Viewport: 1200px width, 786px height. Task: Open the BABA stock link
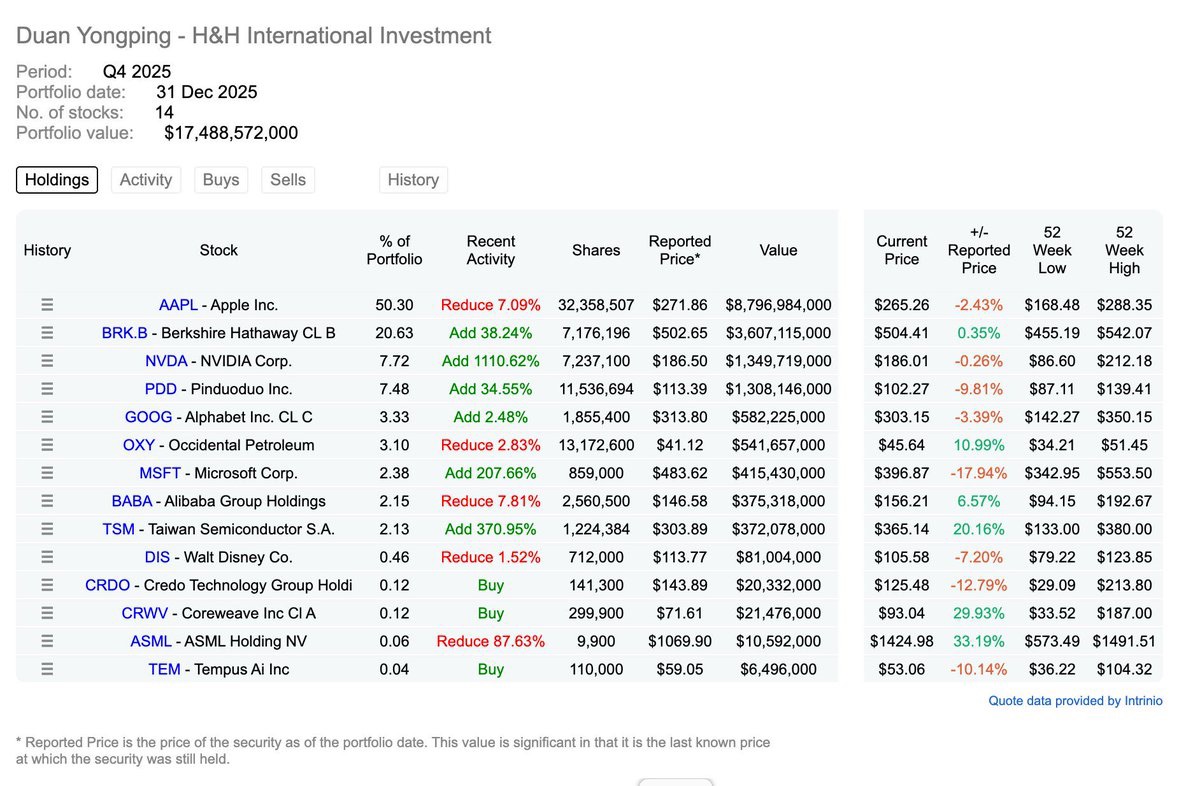(132, 501)
